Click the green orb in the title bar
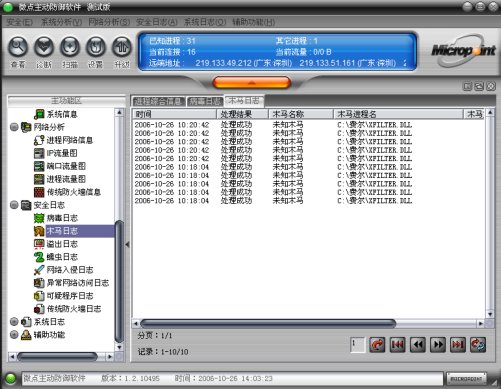The height and width of the screenshot is (389, 501). 8,7
